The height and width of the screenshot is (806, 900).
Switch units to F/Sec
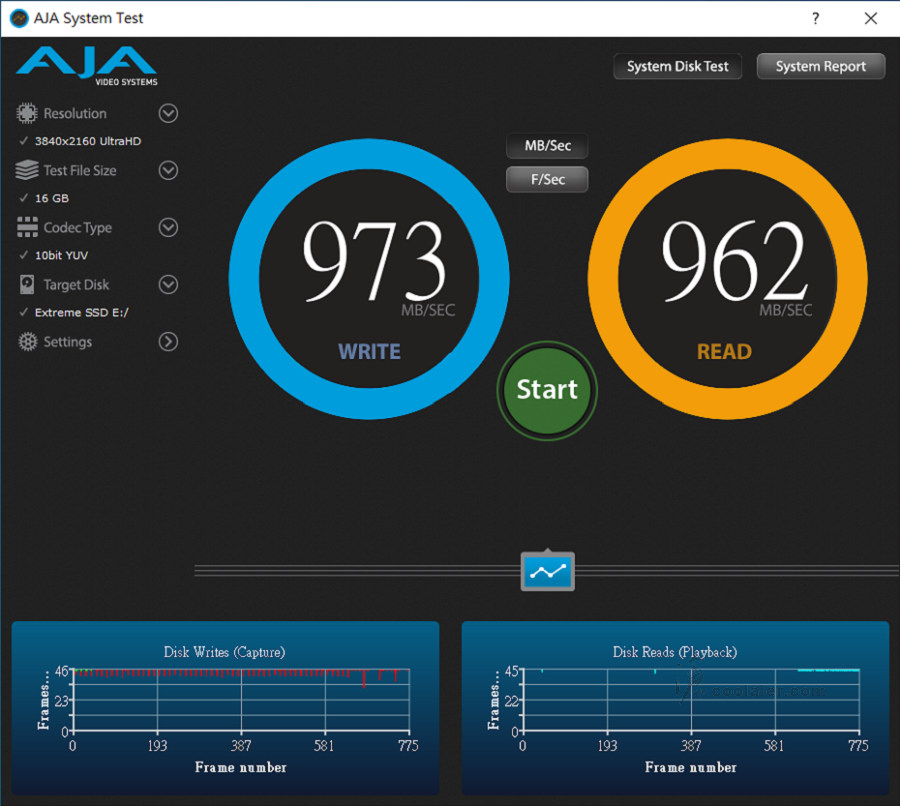click(547, 180)
